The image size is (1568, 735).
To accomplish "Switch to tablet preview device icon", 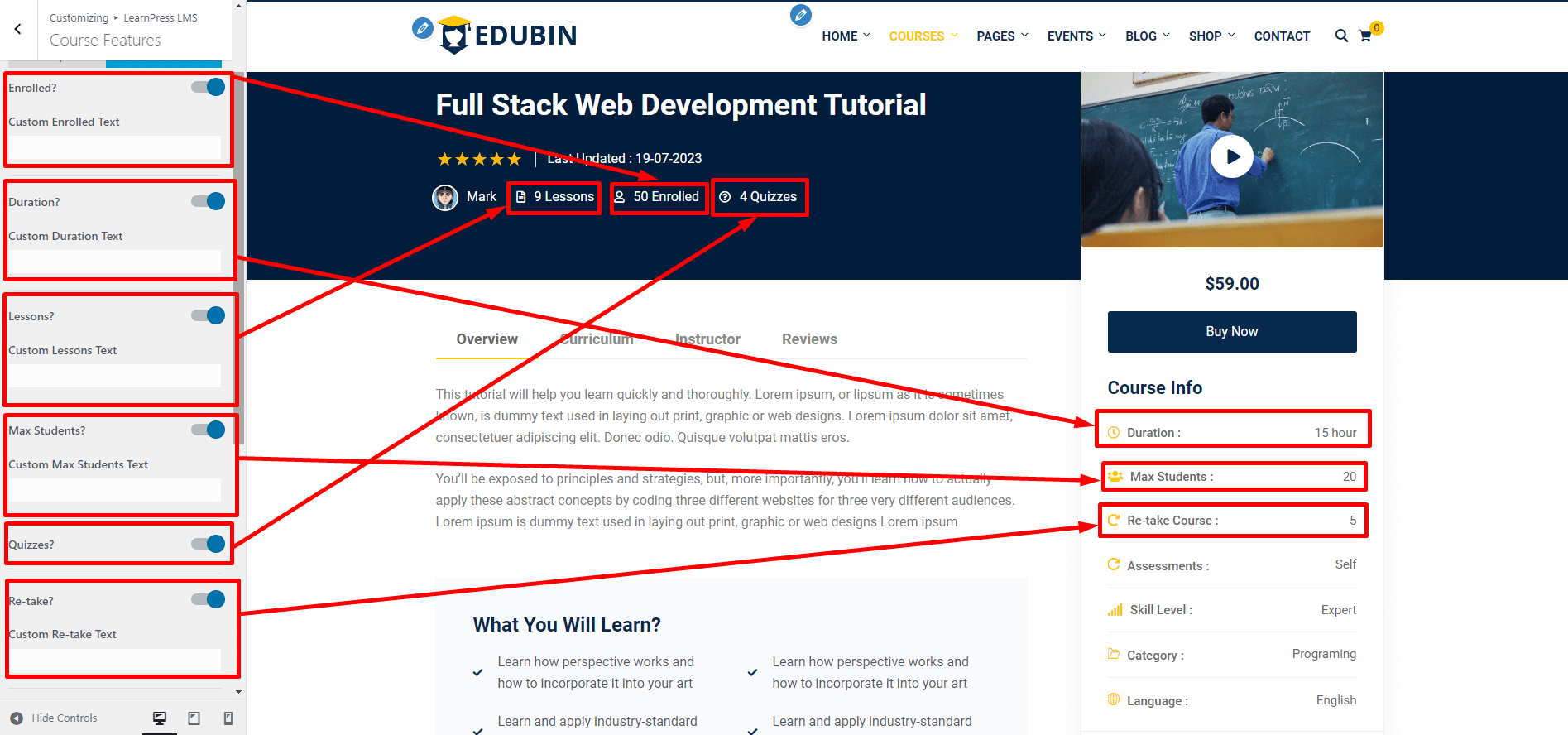I will (194, 718).
